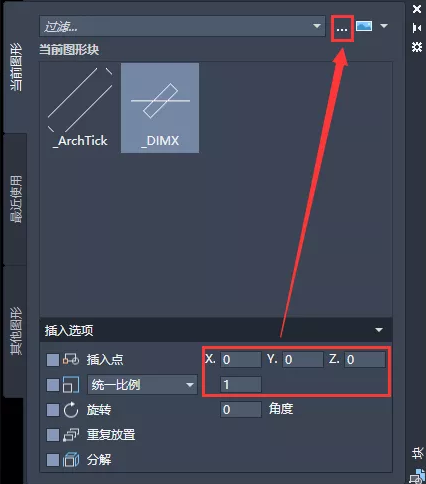
Task: Enable the 插入点 checkbox
Action: [53, 360]
